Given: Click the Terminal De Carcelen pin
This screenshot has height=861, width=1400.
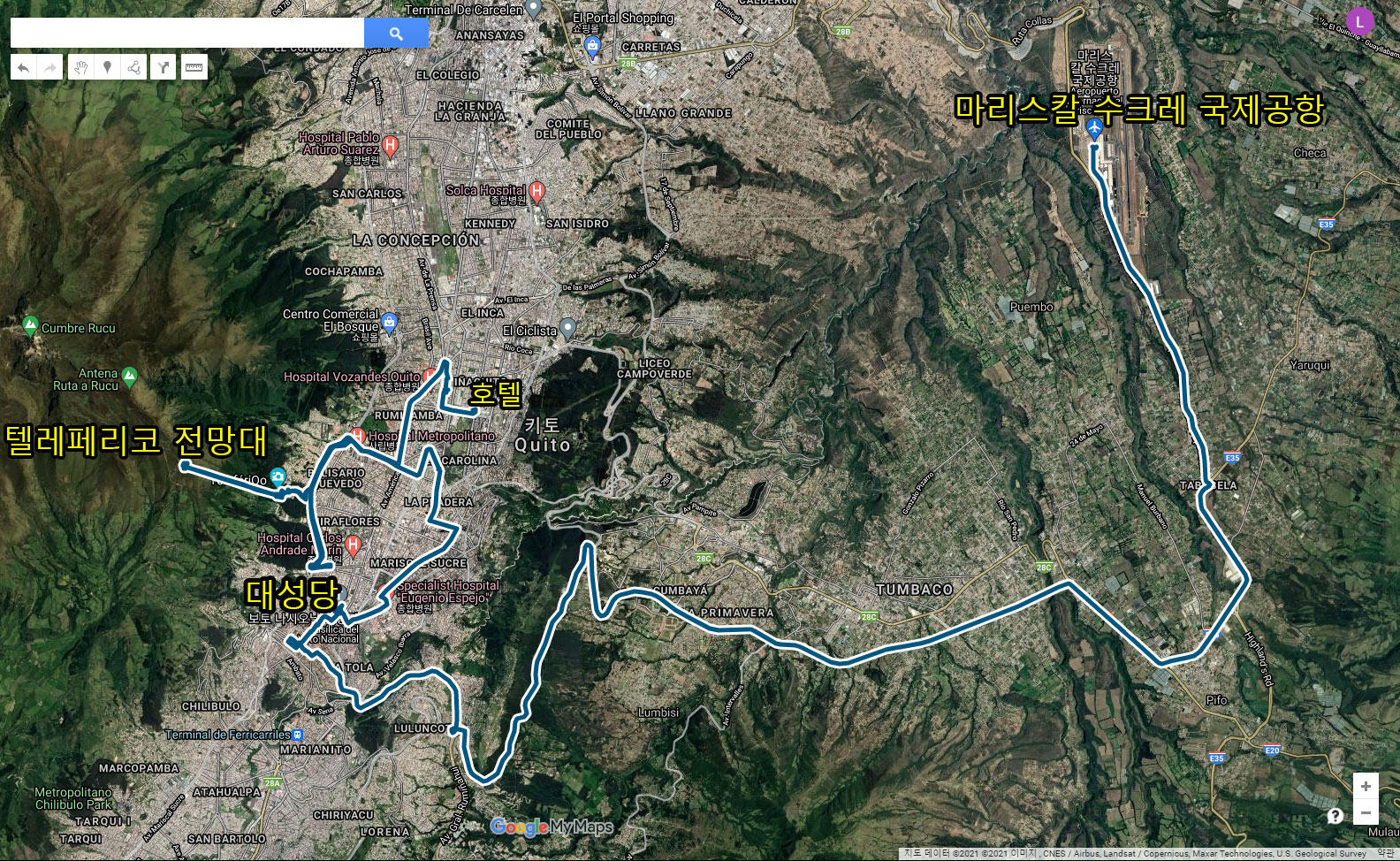Looking at the screenshot, I should (x=534, y=9).
